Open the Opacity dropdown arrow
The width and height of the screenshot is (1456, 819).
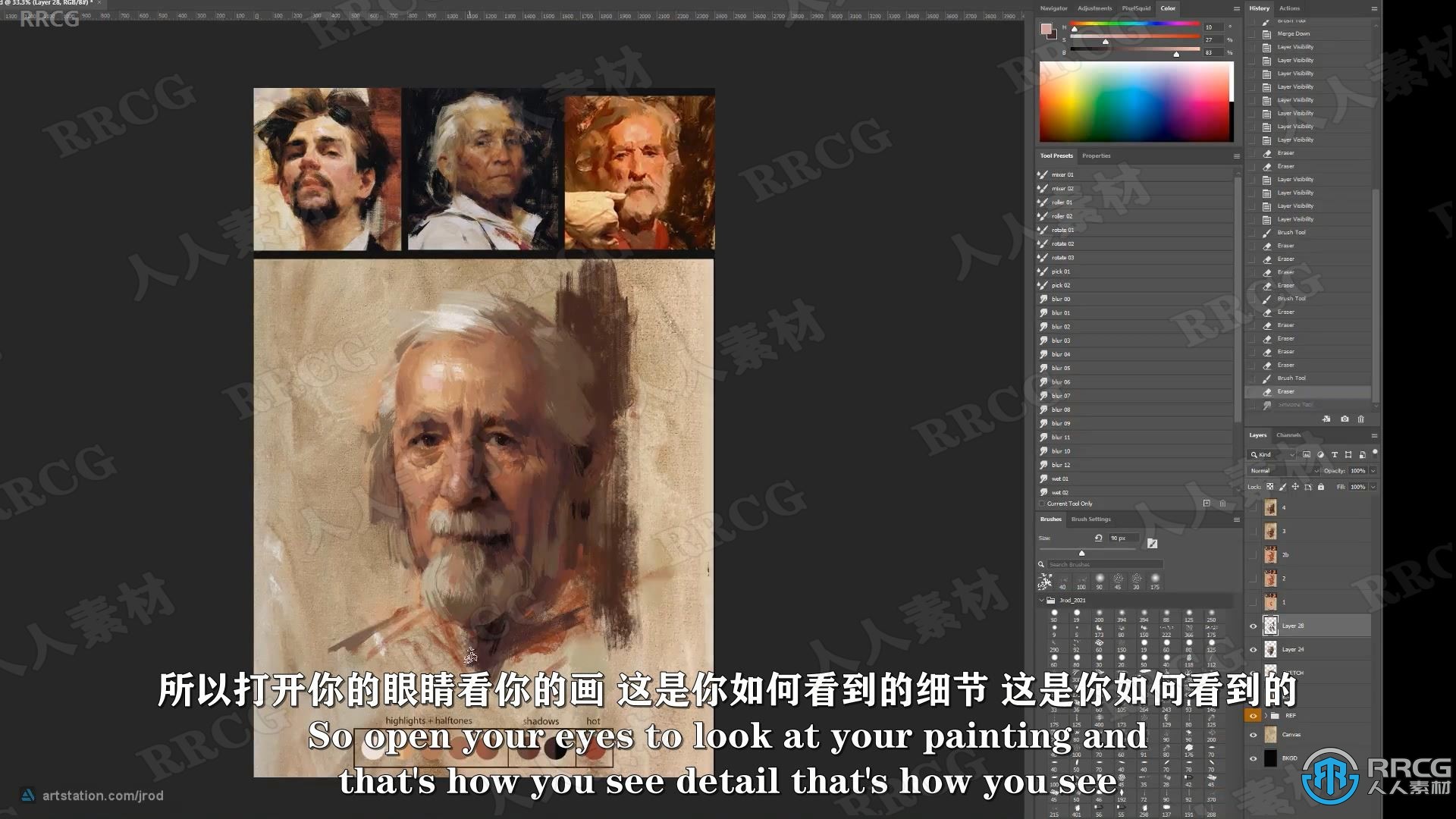tap(1373, 471)
